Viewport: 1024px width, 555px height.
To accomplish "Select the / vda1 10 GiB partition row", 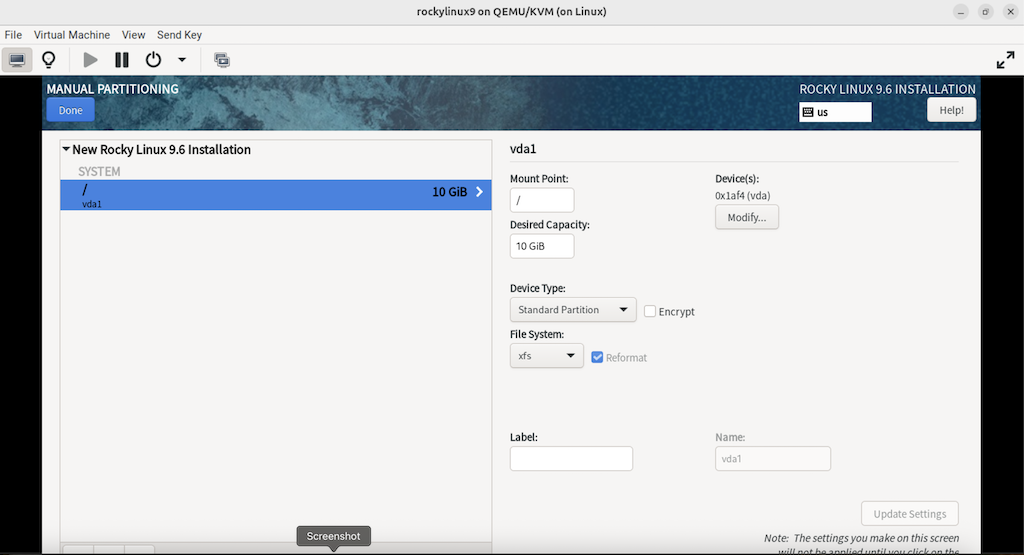I will 276,195.
